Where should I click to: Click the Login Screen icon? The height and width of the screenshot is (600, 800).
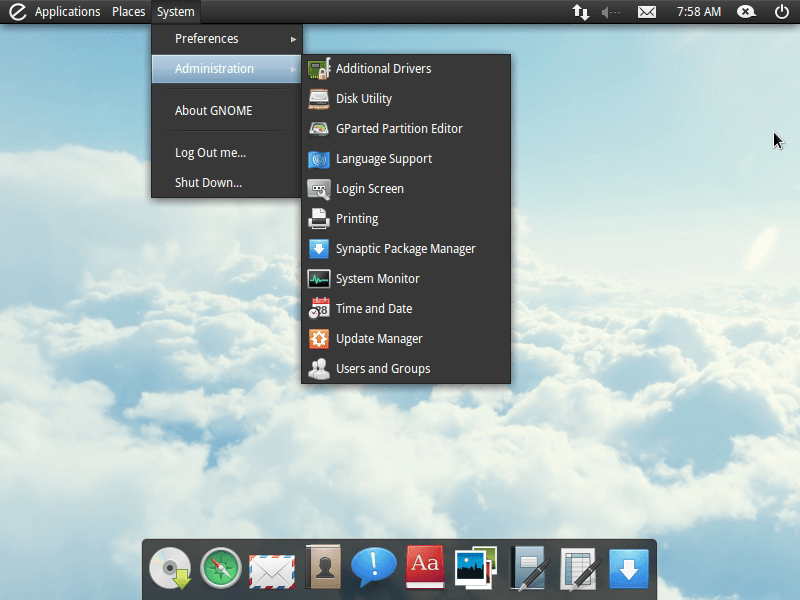point(319,189)
